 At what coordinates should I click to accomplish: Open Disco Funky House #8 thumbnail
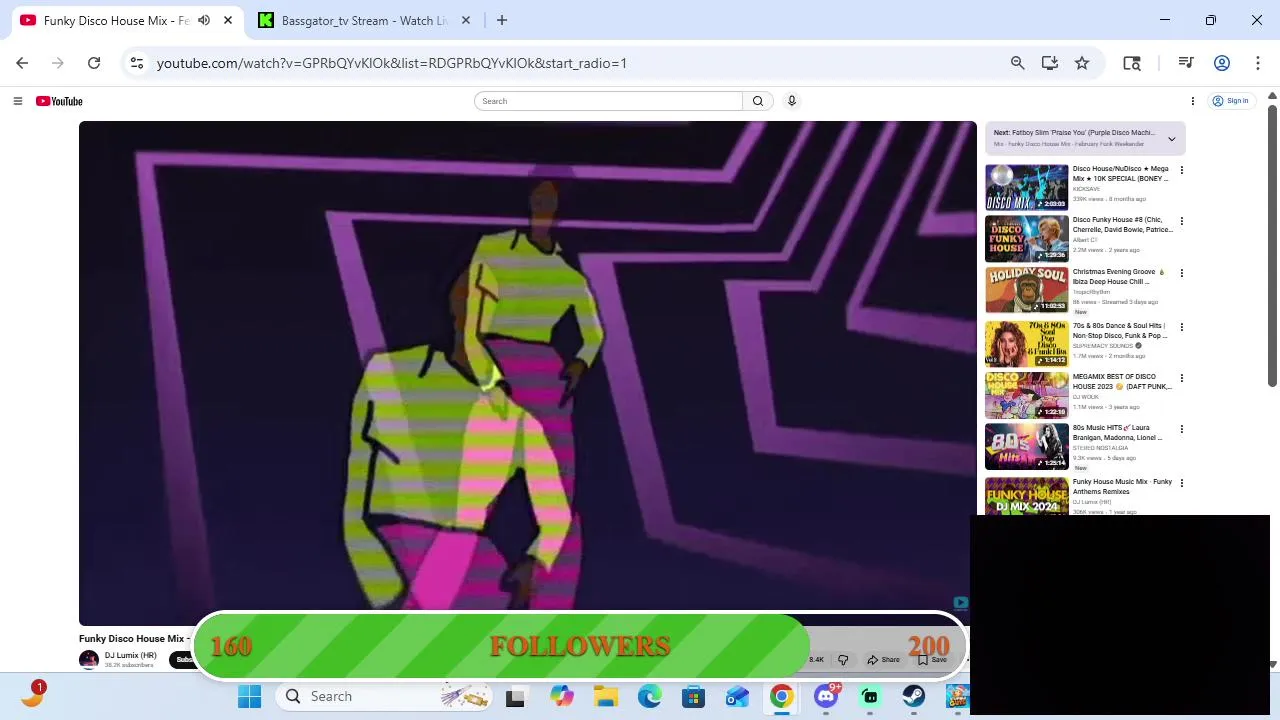click(x=1026, y=239)
